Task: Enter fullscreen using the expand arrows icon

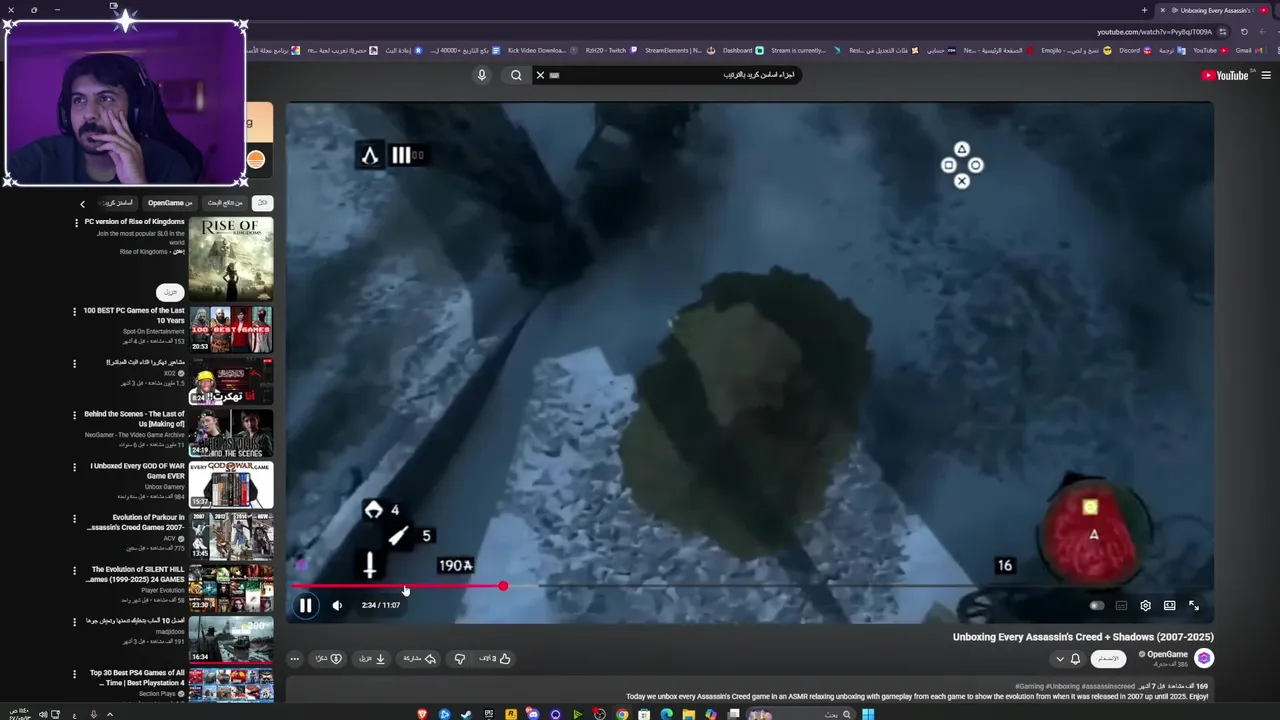Action: click(1194, 605)
